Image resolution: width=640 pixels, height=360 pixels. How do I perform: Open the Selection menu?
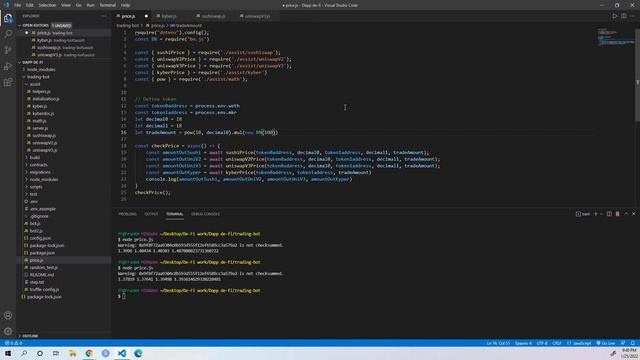[47, 5]
